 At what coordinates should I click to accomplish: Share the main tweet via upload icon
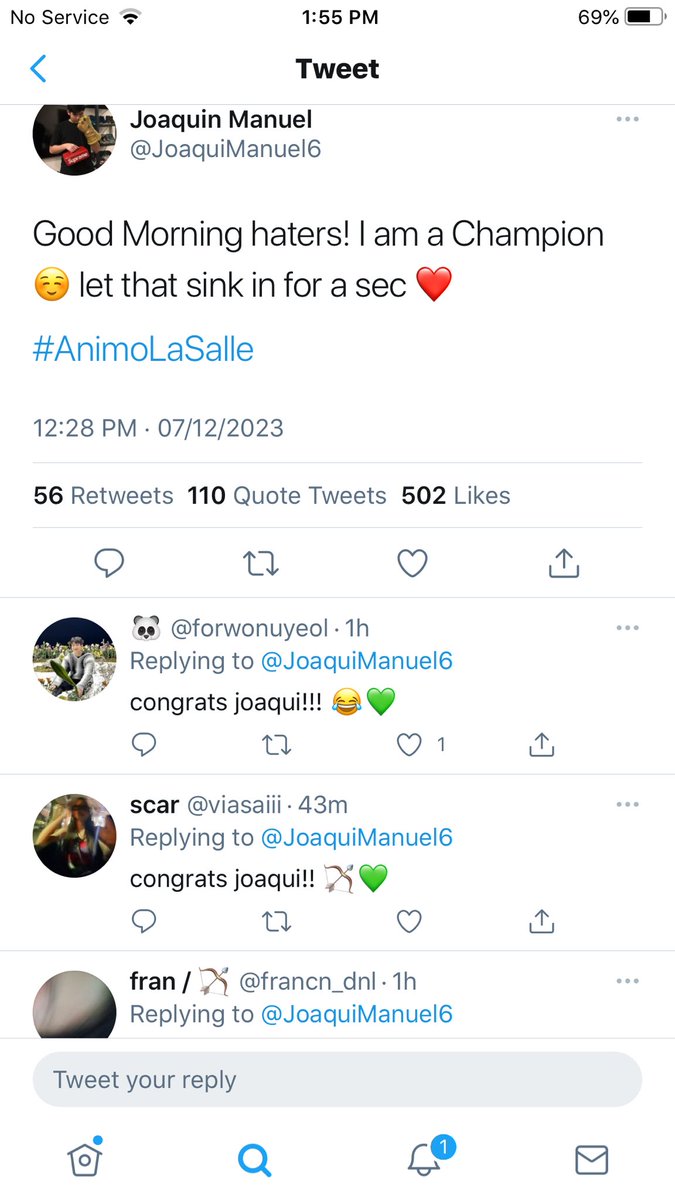[564, 563]
